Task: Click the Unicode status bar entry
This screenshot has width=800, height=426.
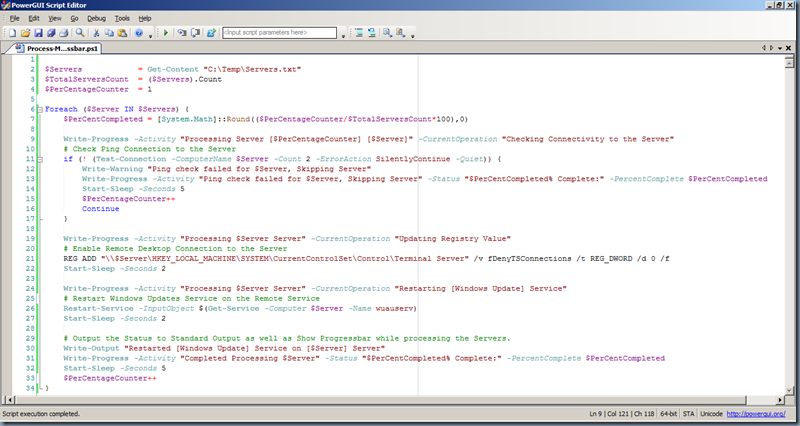Action: (x=711, y=414)
